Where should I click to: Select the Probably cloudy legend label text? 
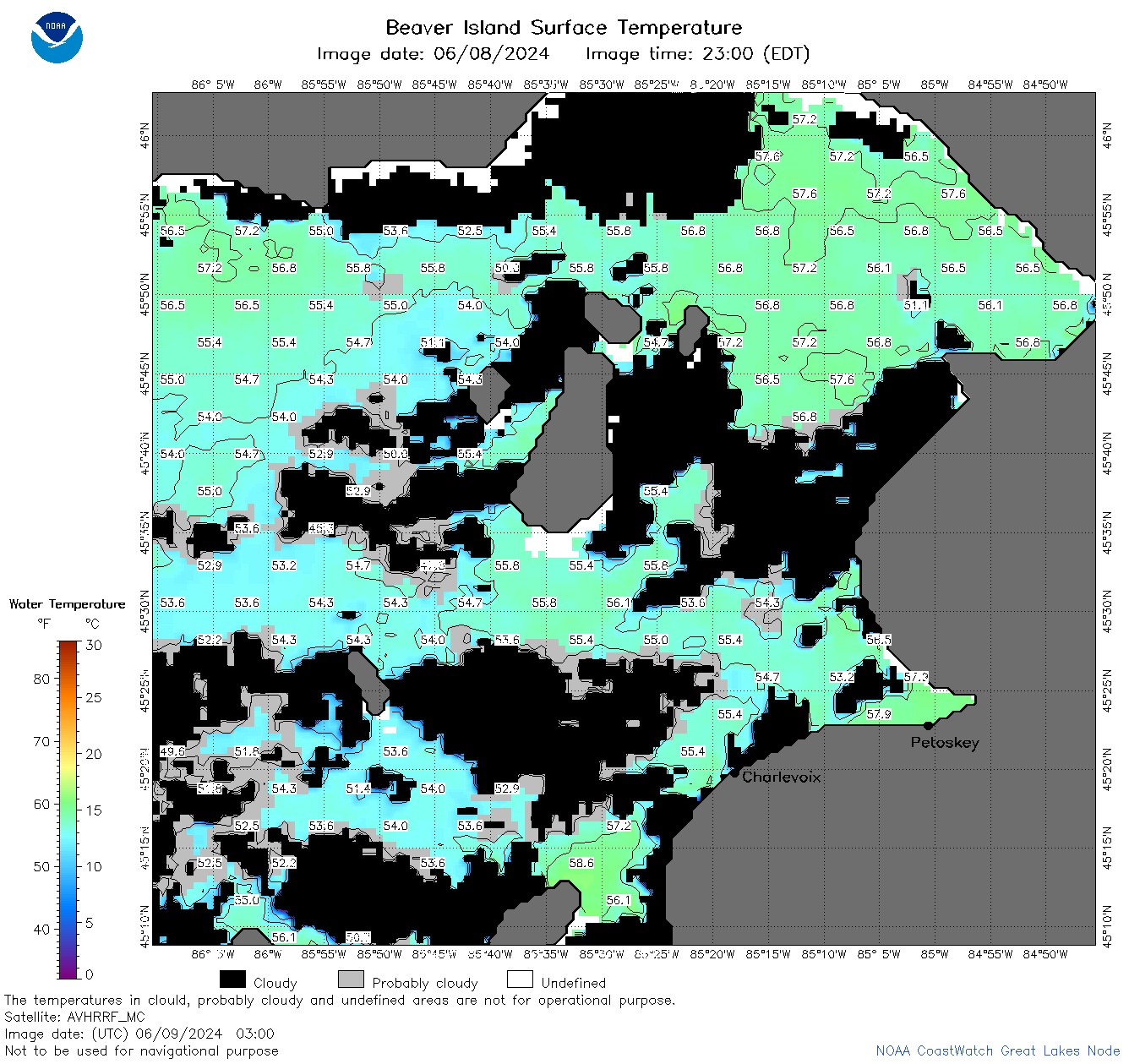click(x=425, y=983)
